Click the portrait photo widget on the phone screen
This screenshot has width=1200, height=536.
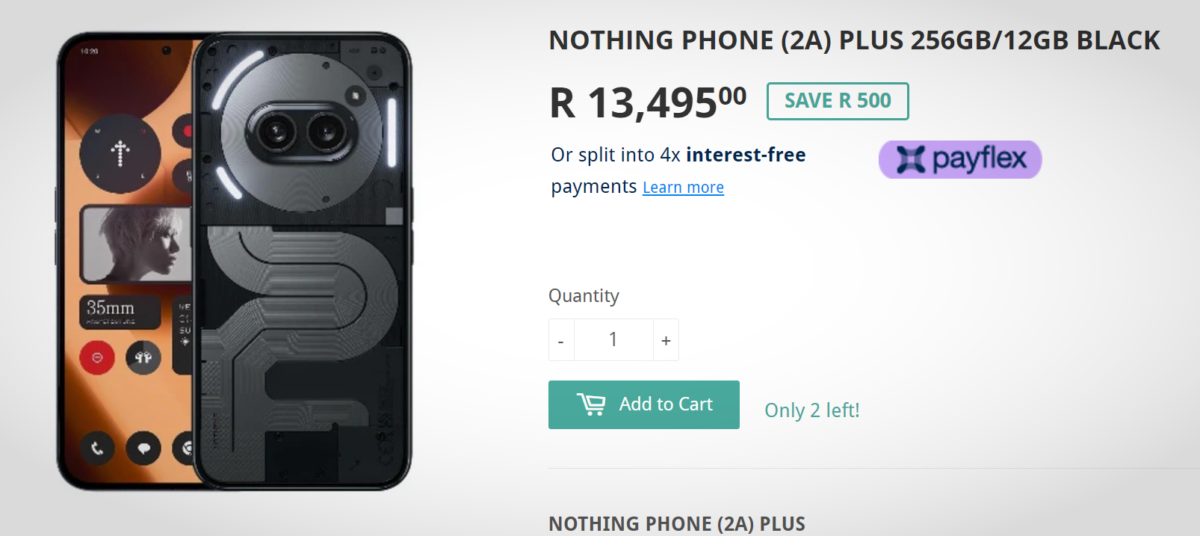click(137, 243)
